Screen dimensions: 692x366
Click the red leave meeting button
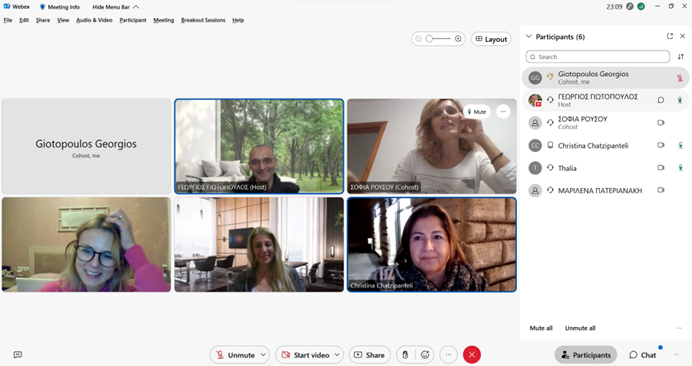(x=472, y=355)
